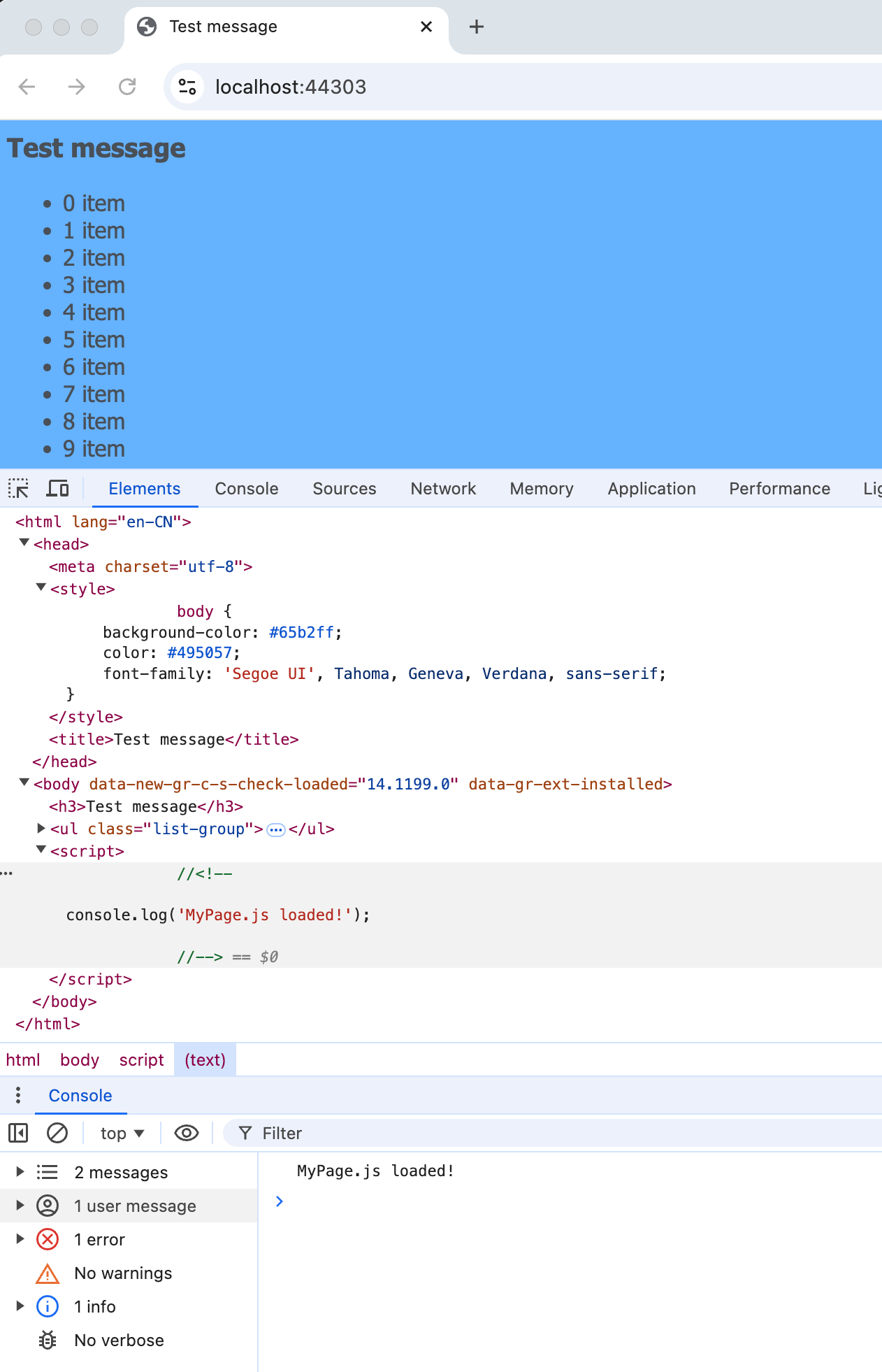Select (text) in the breadcrumb bar
The width and height of the screenshot is (882, 1372).
pyautogui.click(x=205, y=1060)
